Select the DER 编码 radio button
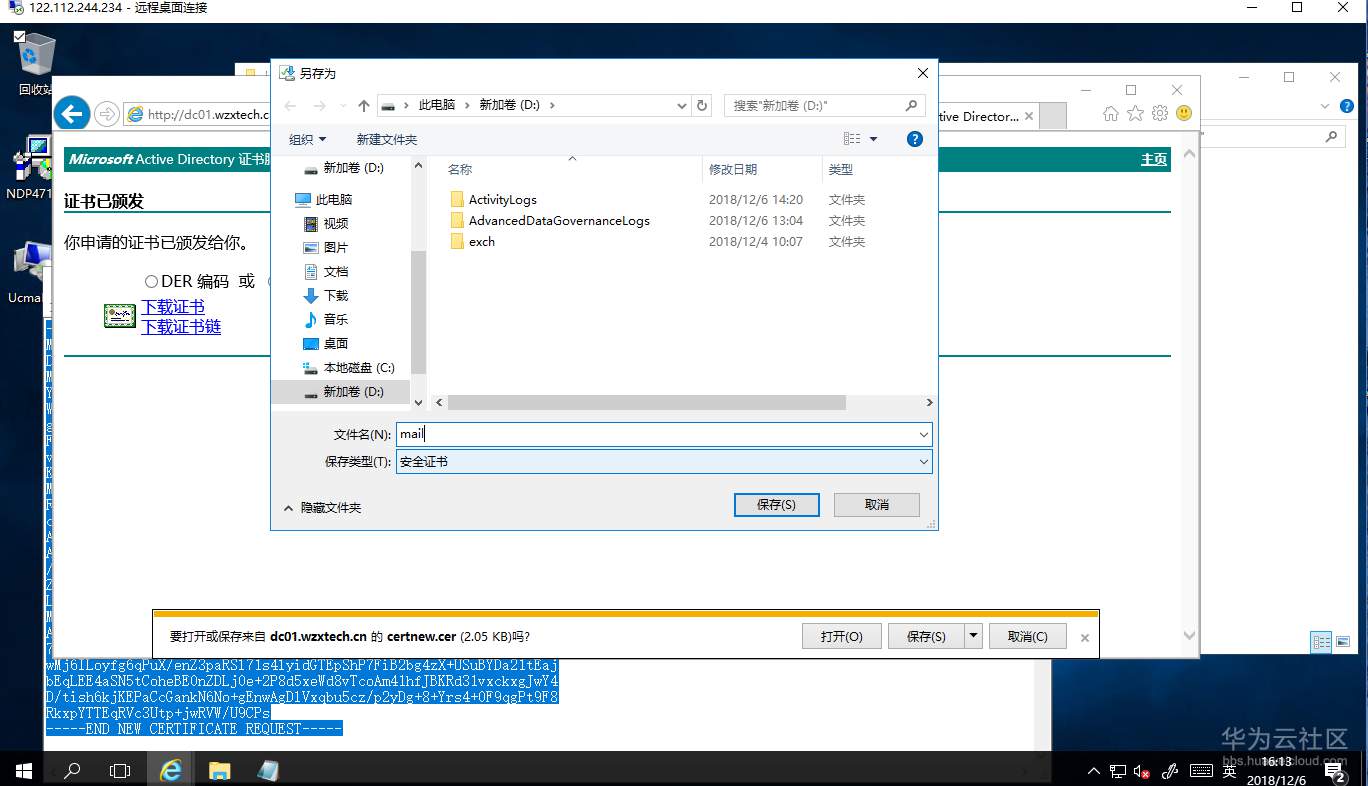 152,280
